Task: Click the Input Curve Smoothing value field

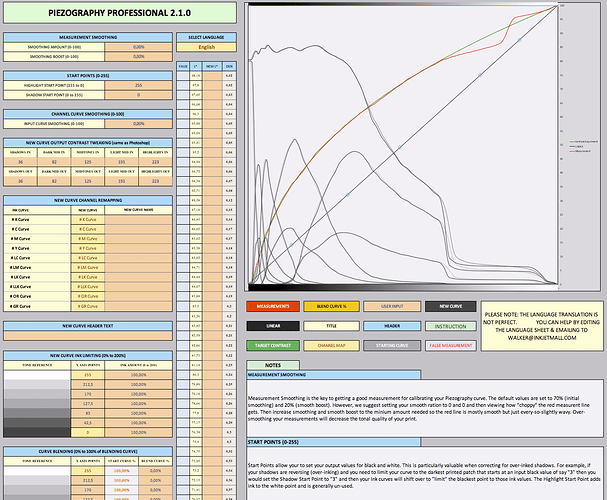Action: 137,121
